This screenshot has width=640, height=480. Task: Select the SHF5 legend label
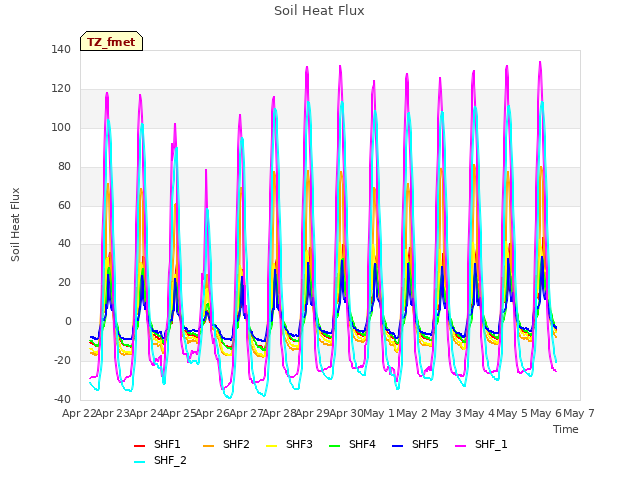click(425, 444)
